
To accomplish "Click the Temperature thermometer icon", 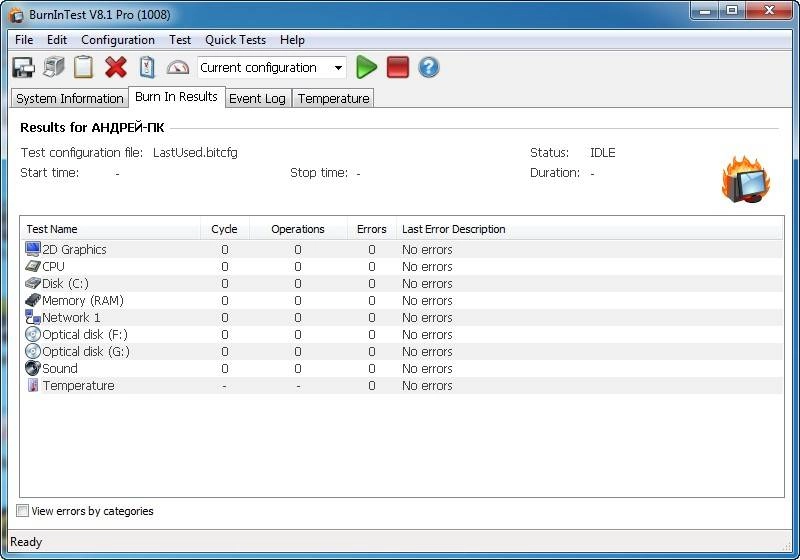I will coord(33,385).
